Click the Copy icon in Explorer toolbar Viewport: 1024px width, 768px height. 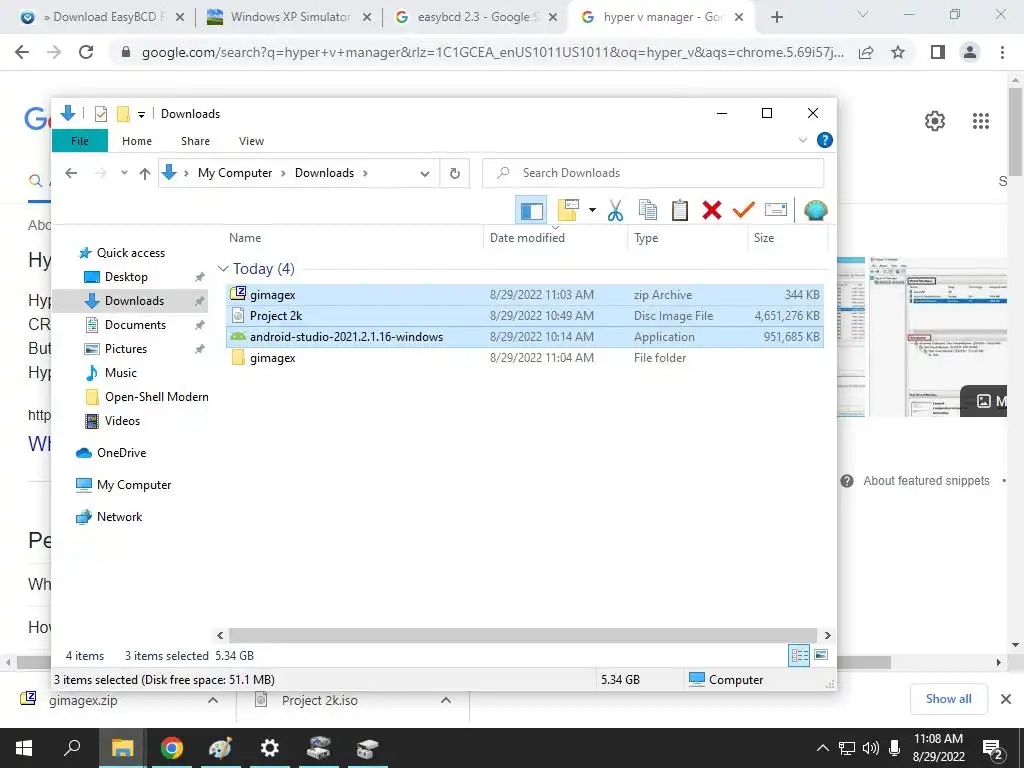pyautogui.click(x=648, y=210)
